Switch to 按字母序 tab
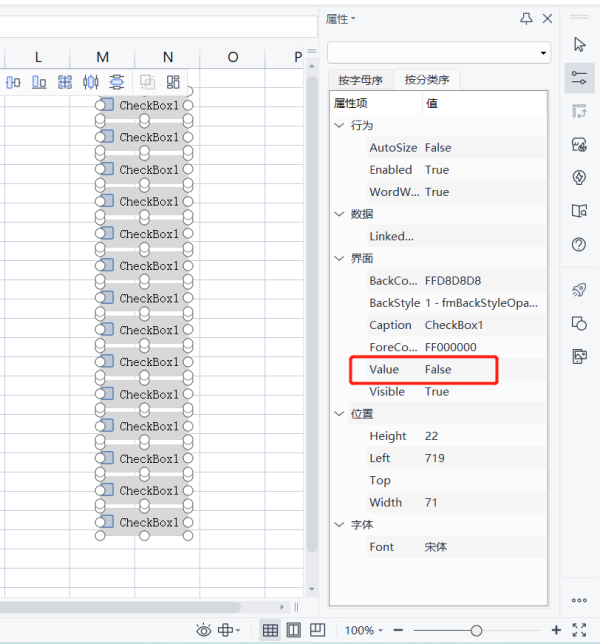 pos(360,80)
